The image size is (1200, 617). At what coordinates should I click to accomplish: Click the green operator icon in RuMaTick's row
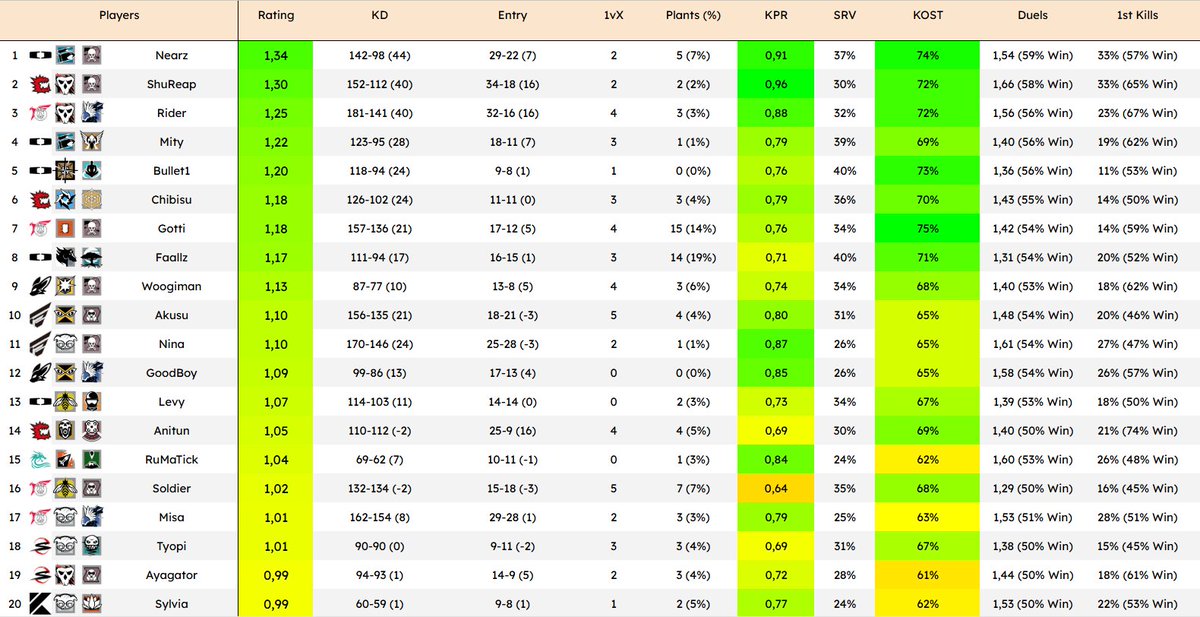[x=91, y=460]
